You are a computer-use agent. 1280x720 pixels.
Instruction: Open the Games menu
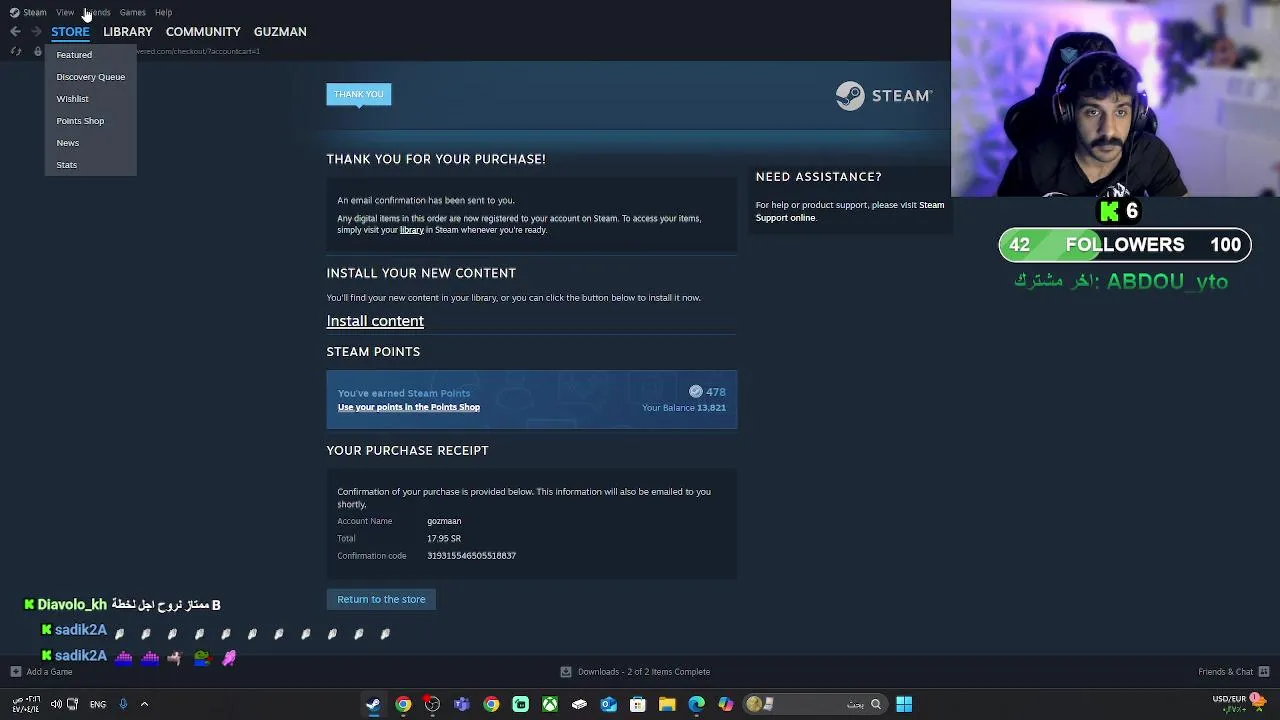132,12
